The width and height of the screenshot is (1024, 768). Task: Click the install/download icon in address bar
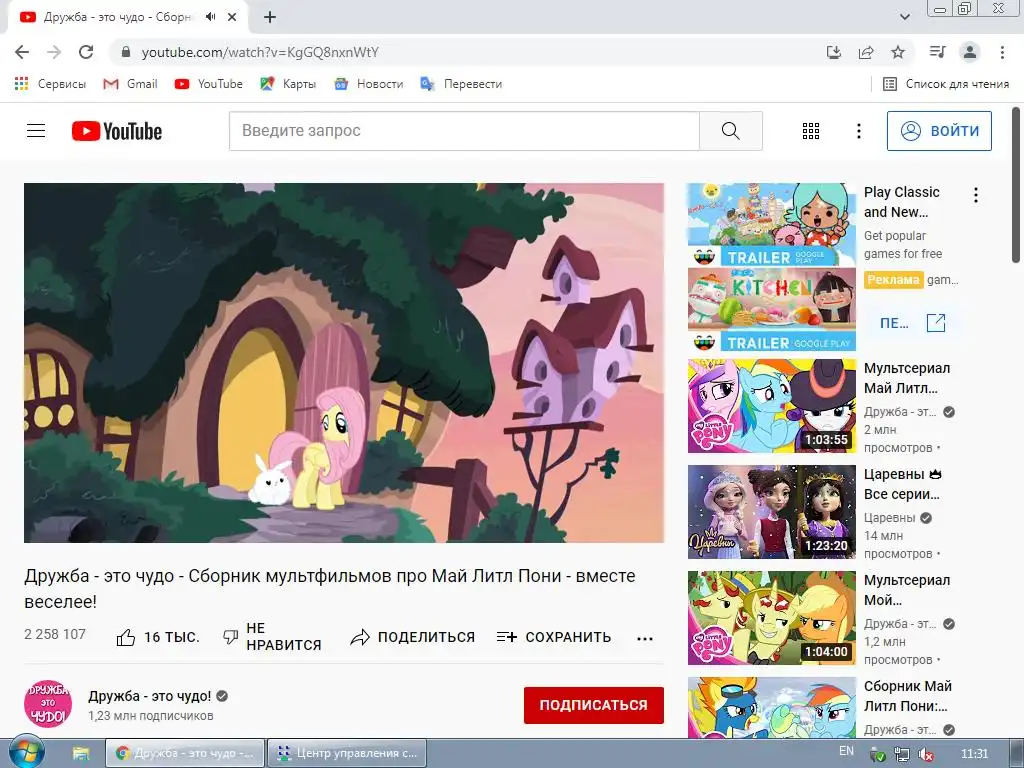[x=834, y=52]
